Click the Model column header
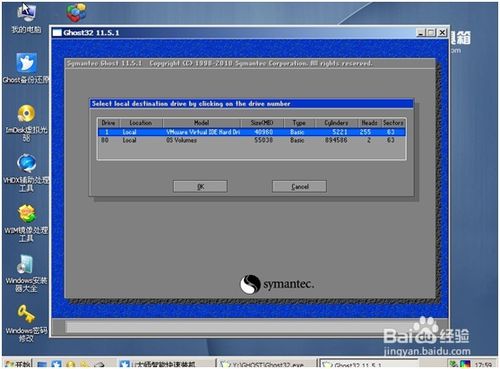This screenshot has width=500, height=369. 201,123
